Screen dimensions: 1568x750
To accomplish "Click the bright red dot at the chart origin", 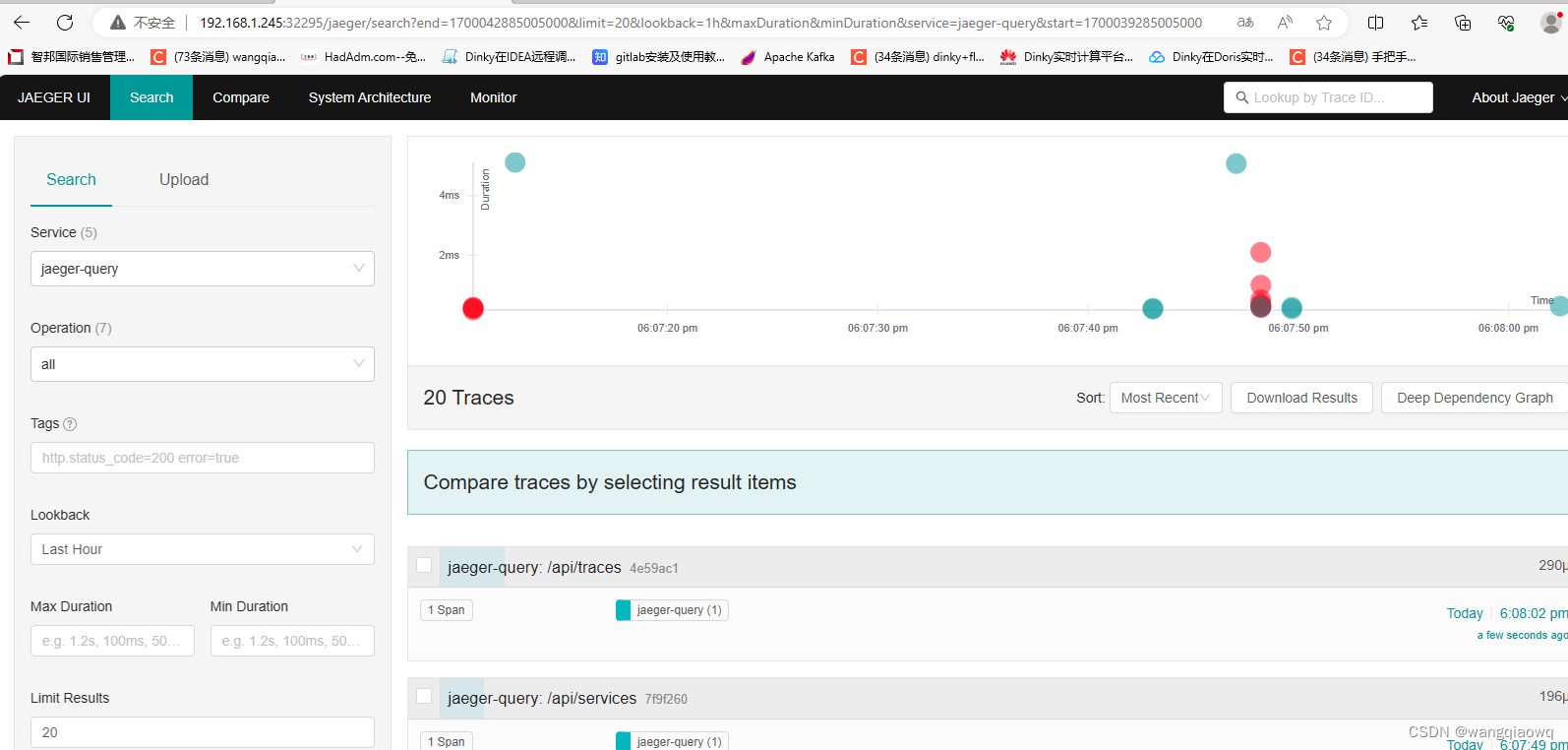I will (x=473, y=309).
